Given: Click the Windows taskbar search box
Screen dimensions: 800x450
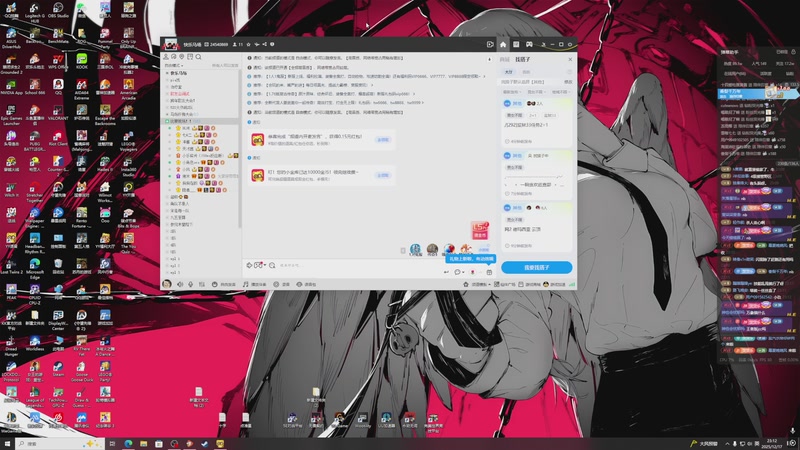Looking at the screenshot, I should coord(60,444).
